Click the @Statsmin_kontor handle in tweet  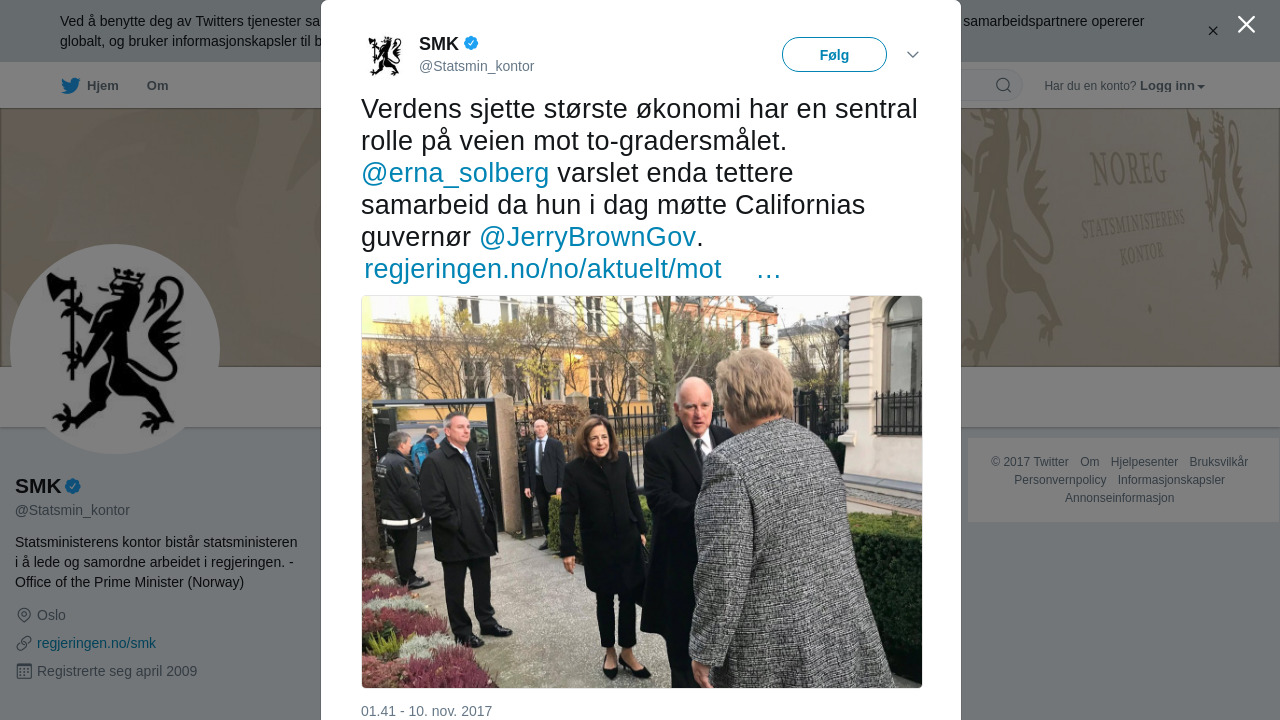[x=476, y=66]
